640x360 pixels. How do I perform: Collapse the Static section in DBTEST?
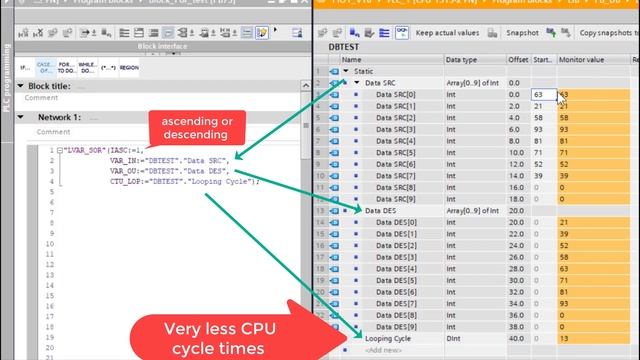346,71
